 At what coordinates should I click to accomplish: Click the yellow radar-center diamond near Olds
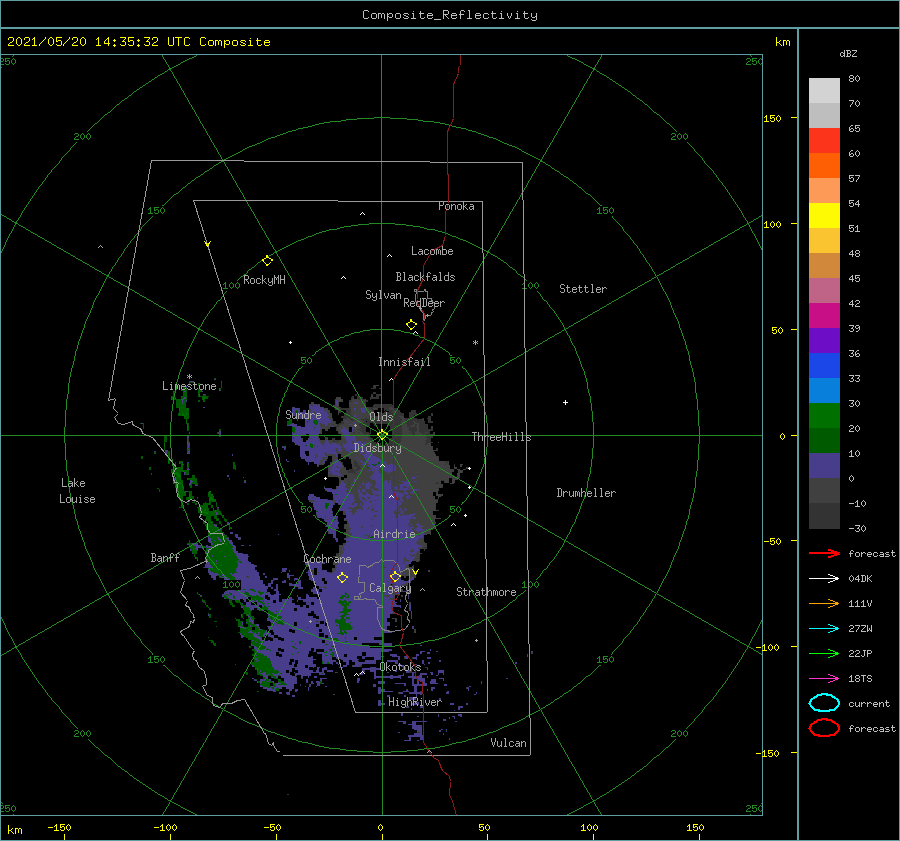(382, 435)
